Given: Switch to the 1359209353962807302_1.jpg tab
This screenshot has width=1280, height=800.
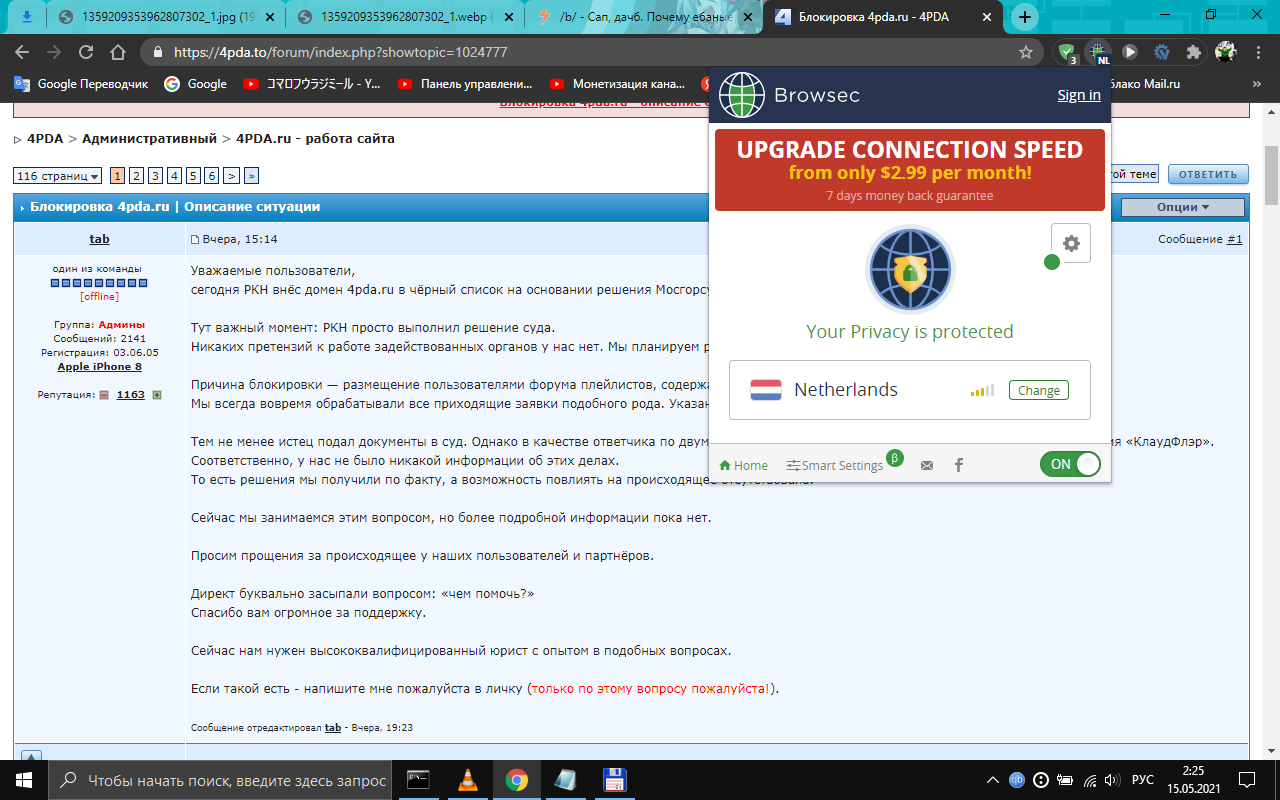Looking at the screenshot, I should (166, 17).
